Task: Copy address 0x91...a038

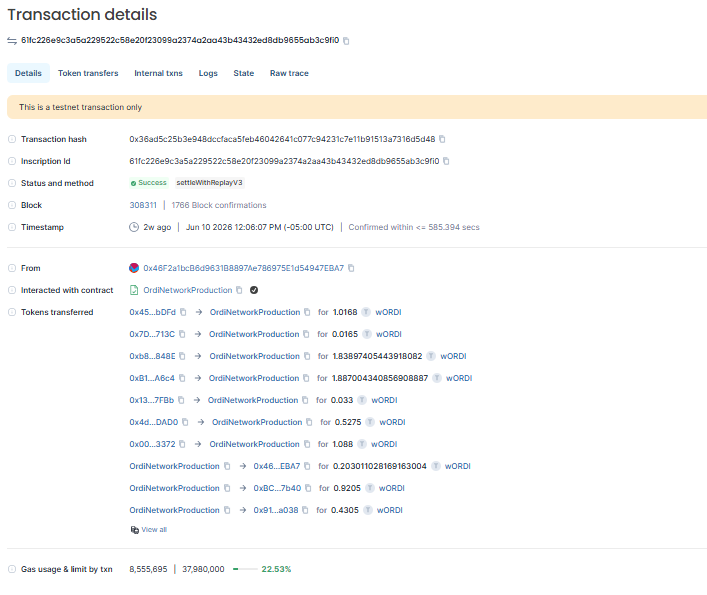Action: [x=305, y=510]
